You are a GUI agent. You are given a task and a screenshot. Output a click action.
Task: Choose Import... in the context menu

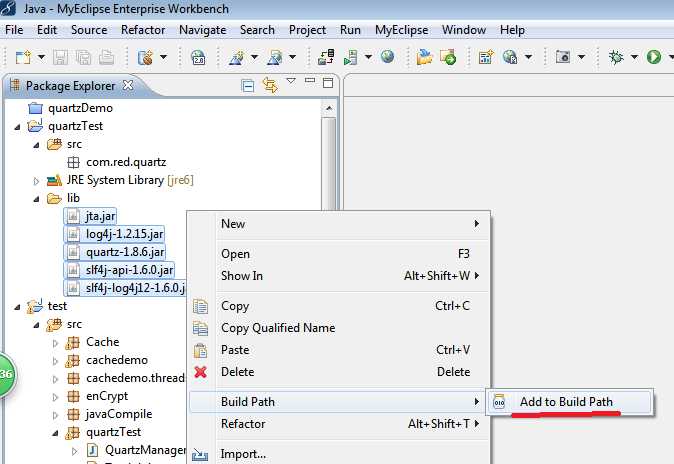pyautogui.click(x=340, y=454)
